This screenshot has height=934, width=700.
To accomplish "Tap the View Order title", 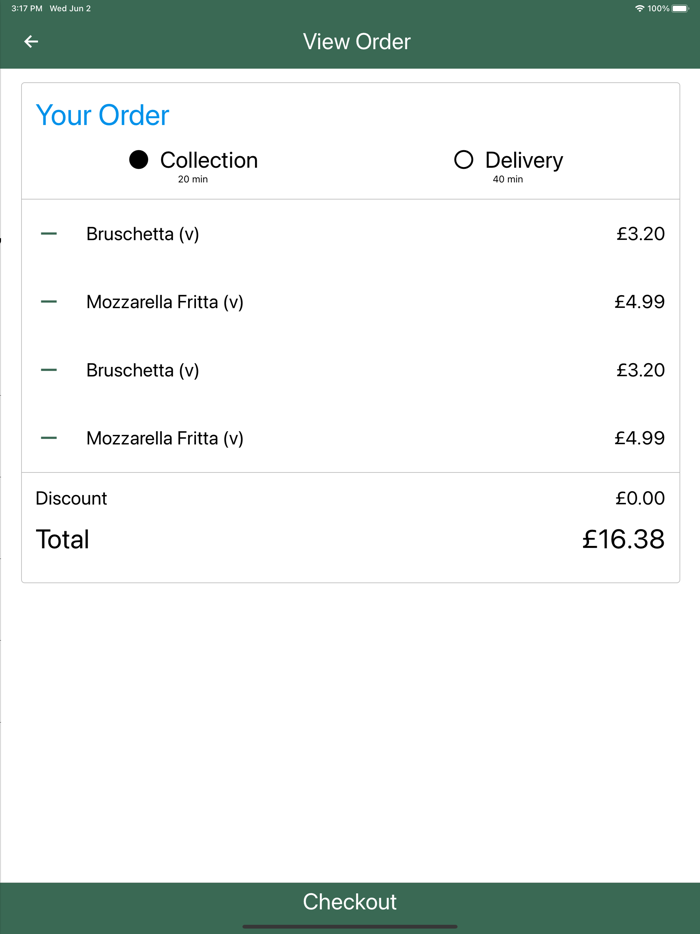I will pos(357,42).
